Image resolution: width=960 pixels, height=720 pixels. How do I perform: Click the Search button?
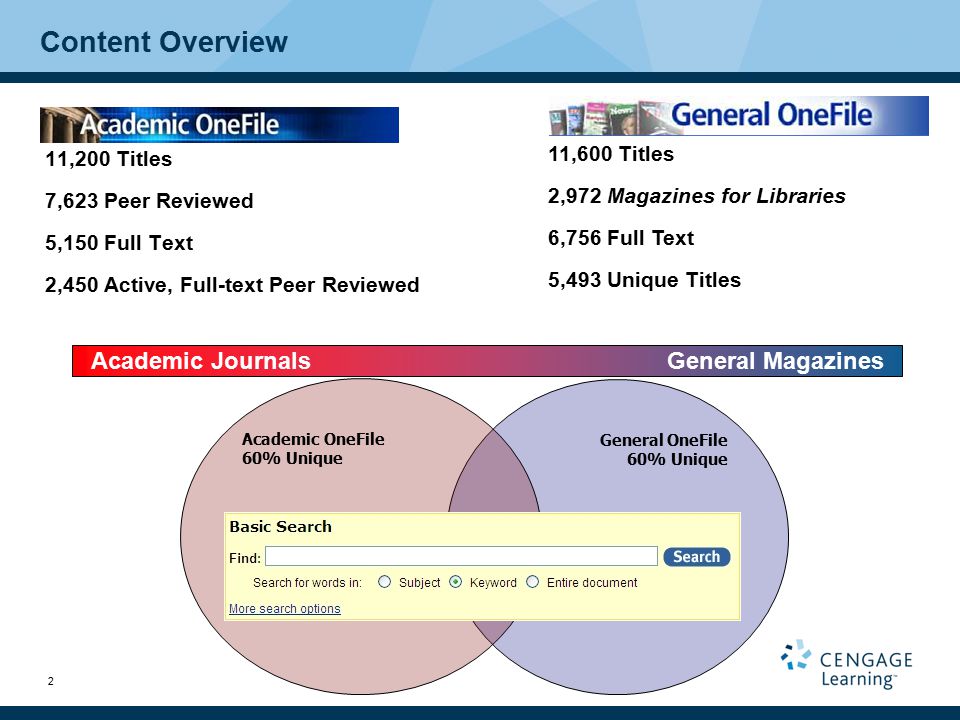click(697, 557)
